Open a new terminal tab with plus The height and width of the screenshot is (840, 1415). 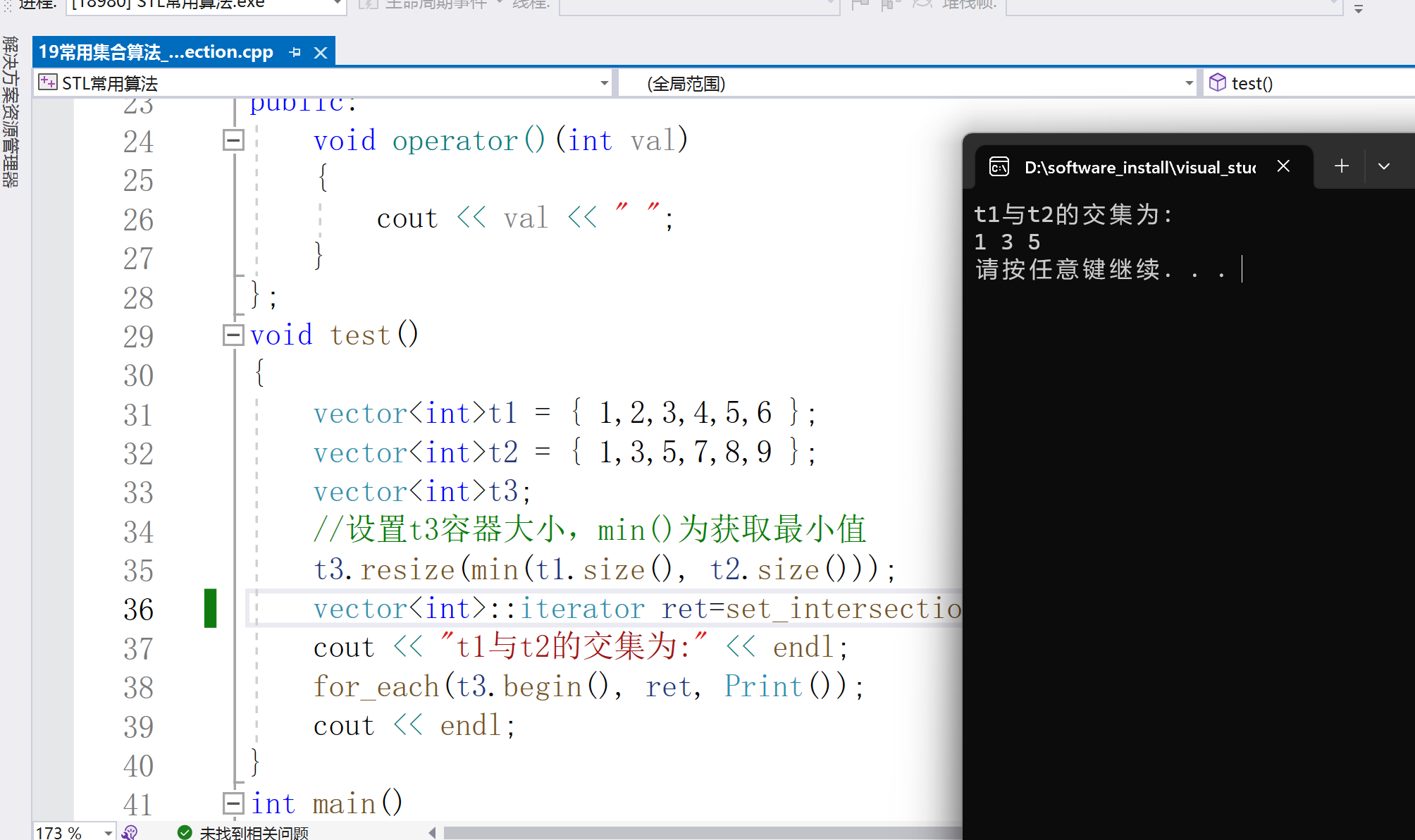point(1342,166)
